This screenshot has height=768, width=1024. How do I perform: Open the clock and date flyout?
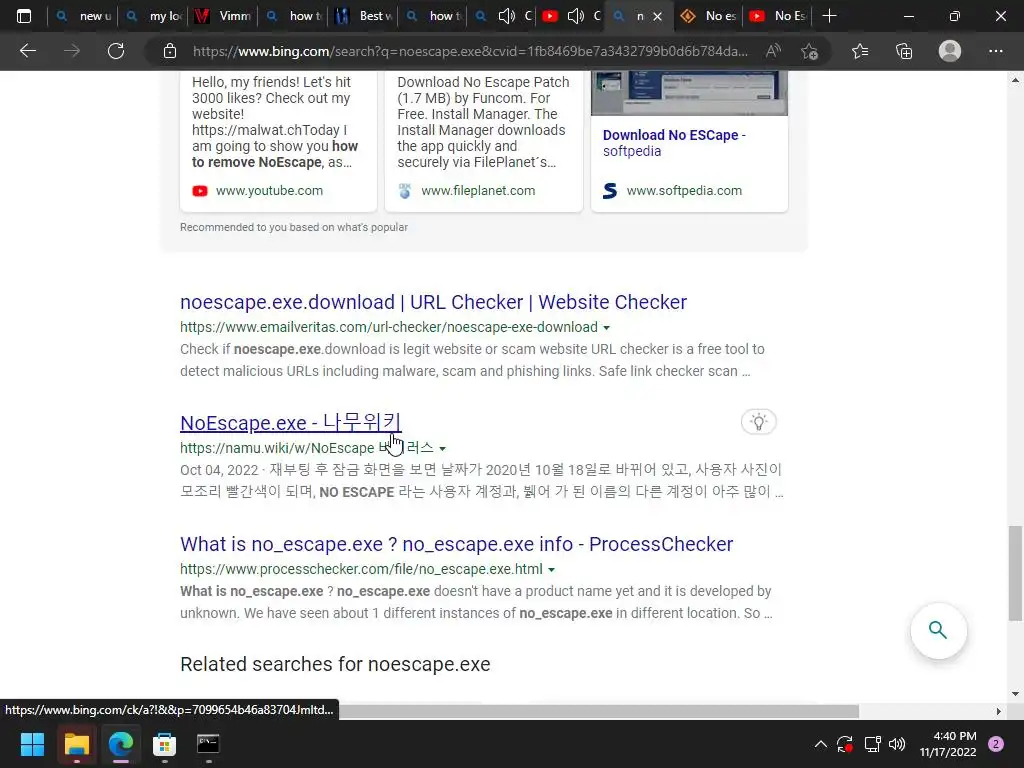[x=948, y=744]
